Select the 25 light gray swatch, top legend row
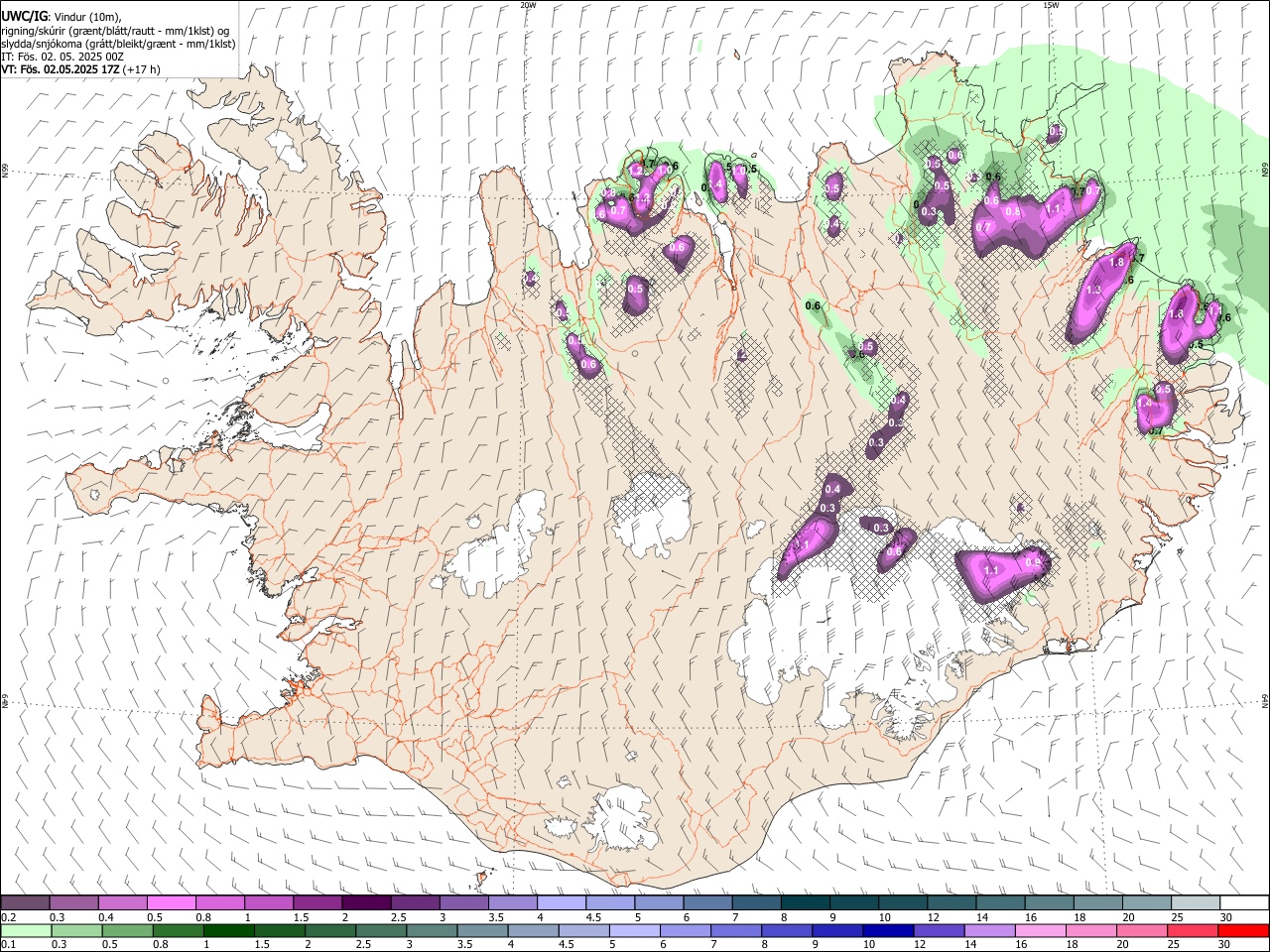This screenshot has height=952, width=1270. [x=1195, y=903]
